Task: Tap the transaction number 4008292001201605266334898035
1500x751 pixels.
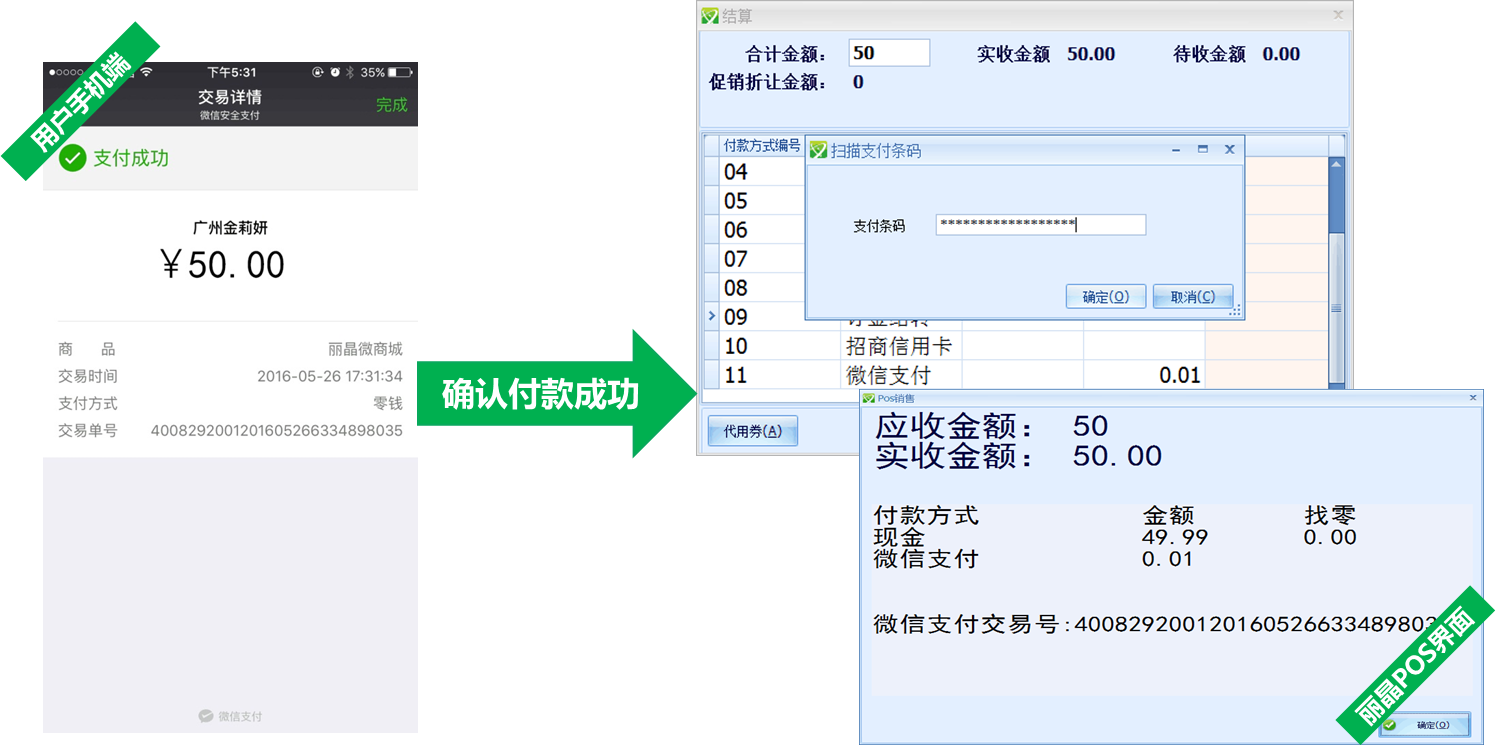Action: (x=277, y=431)
